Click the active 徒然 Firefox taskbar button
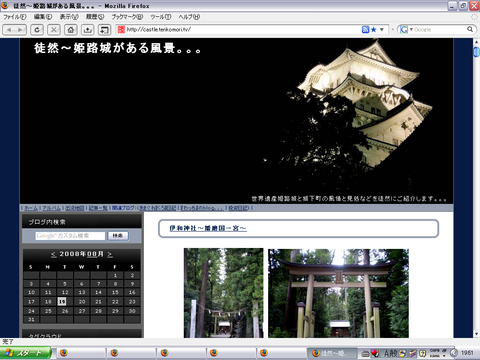This screenshot has width=480, height=360. [x=331, y=353]
